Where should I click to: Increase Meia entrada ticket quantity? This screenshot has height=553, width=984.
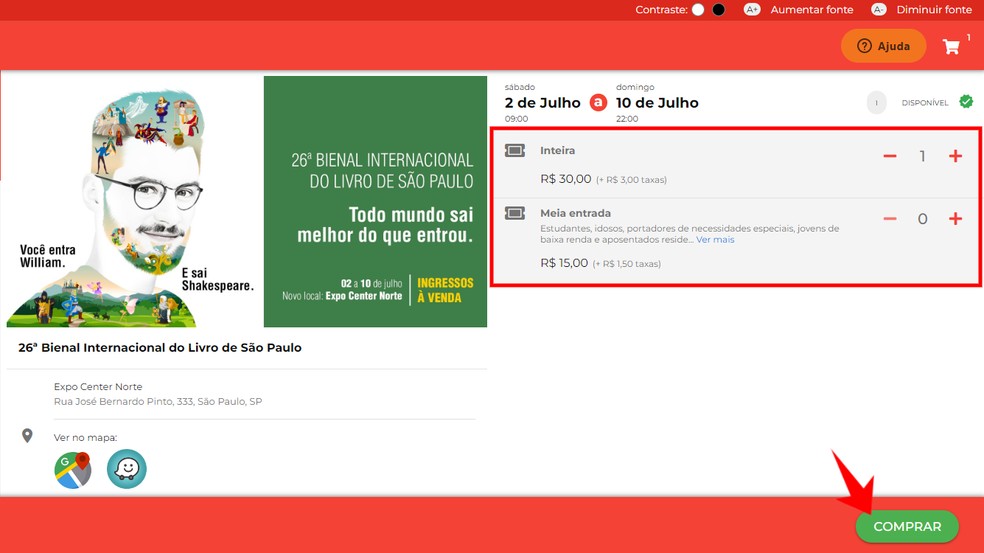[955, 218]
